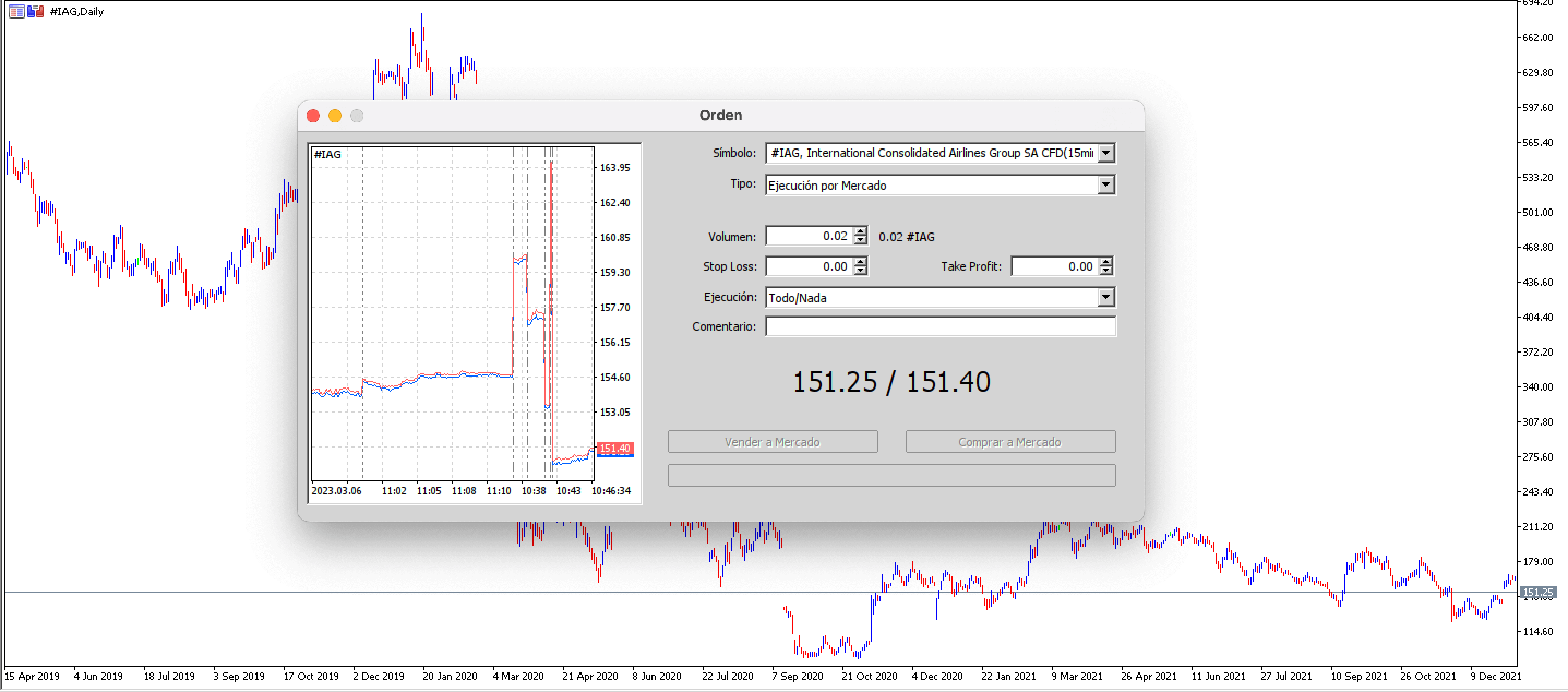Click the Ejecución por Mercado combo box
The height and width of the screenshot is (692, 1568).
940,185
